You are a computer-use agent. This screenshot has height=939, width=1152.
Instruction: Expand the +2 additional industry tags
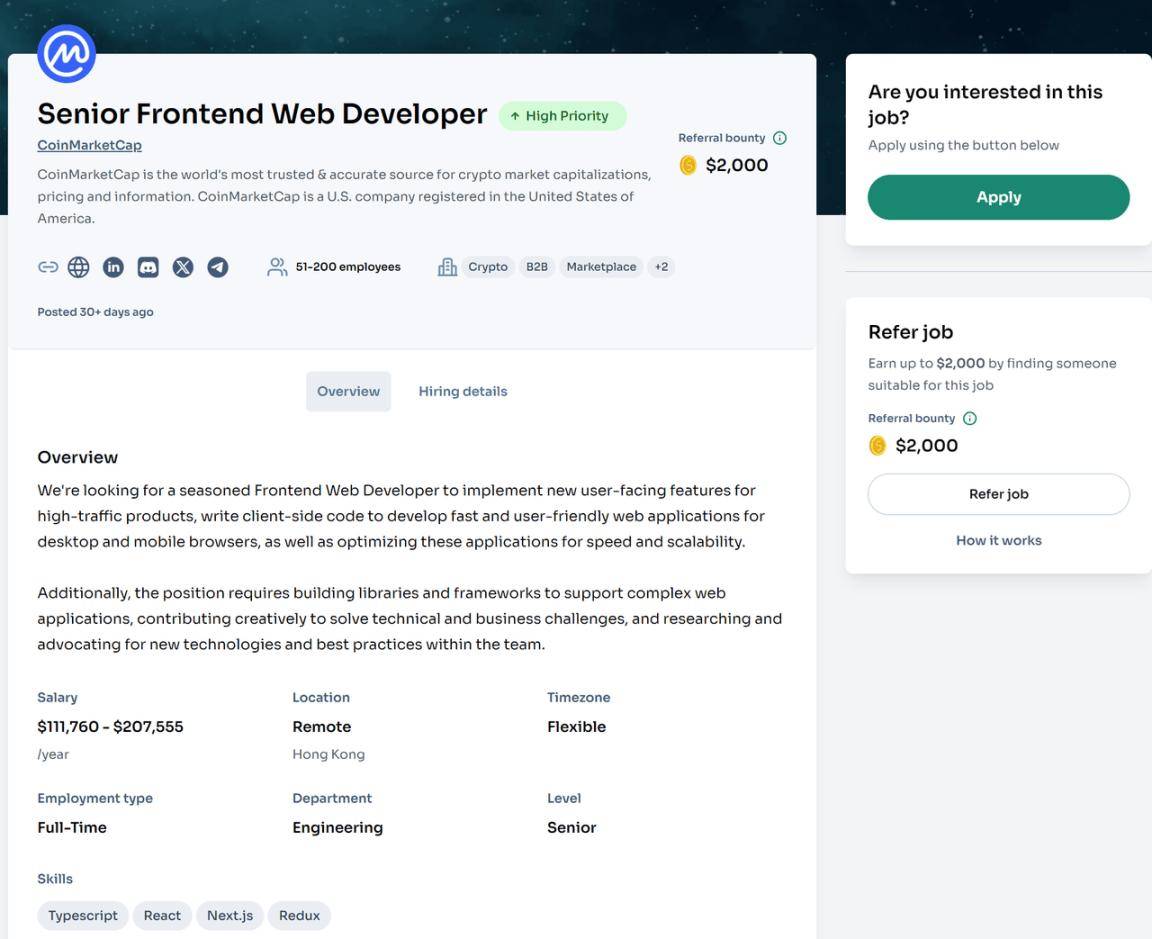click(661, 267)
